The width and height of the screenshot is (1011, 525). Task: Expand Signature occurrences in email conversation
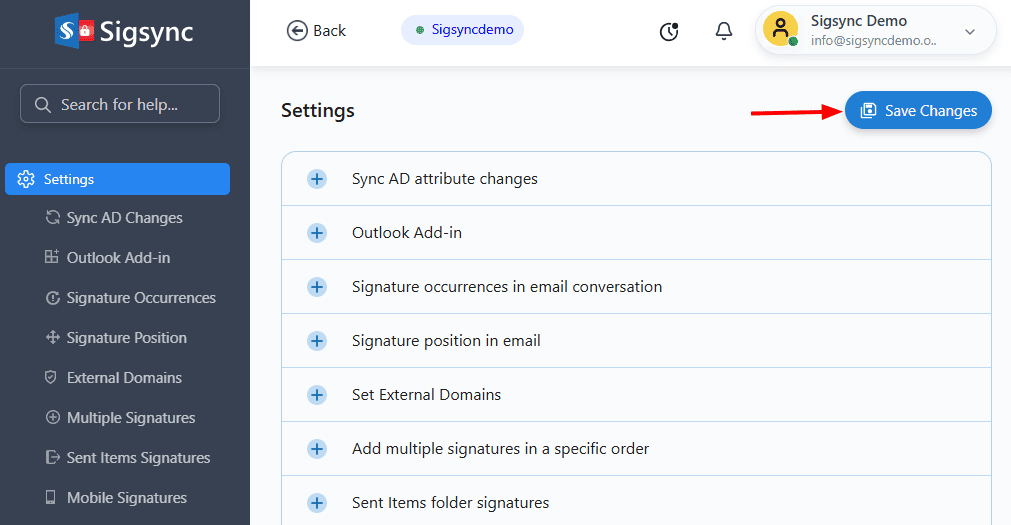point(317,287)
